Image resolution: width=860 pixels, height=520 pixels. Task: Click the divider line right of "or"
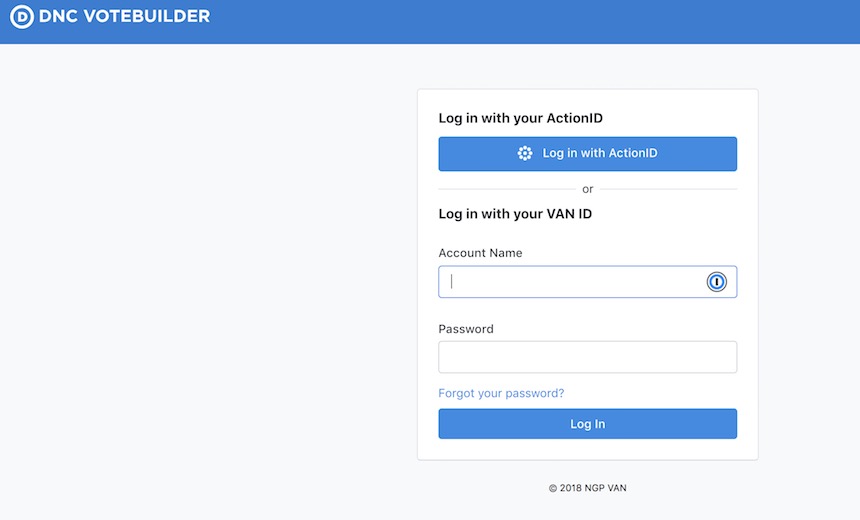pyautogui.click(x=669, y=189)
